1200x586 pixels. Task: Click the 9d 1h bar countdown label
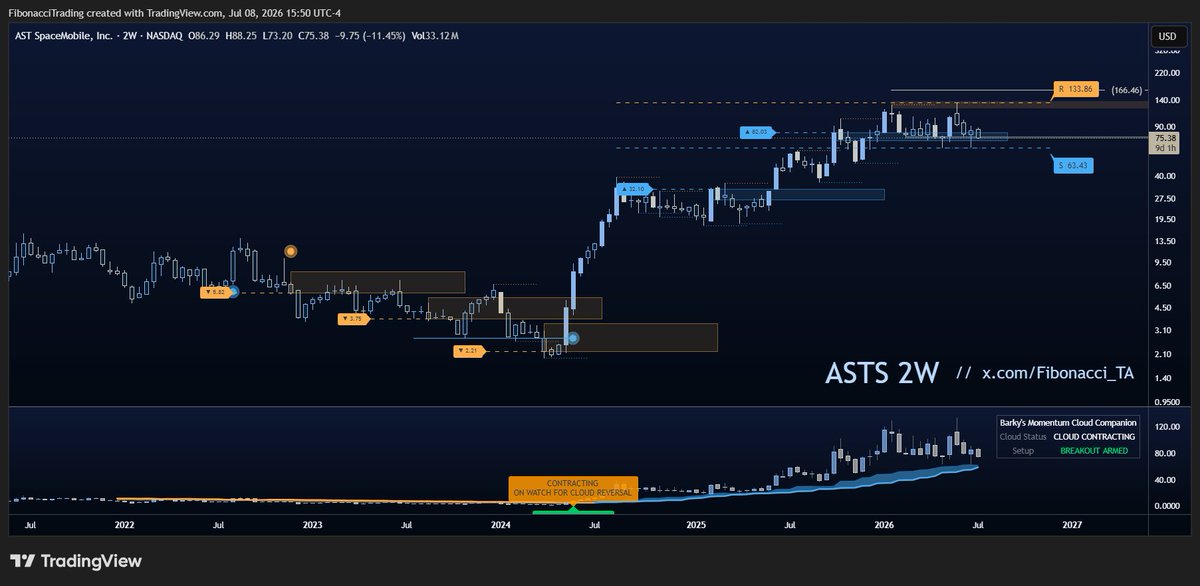point(1165,148)
